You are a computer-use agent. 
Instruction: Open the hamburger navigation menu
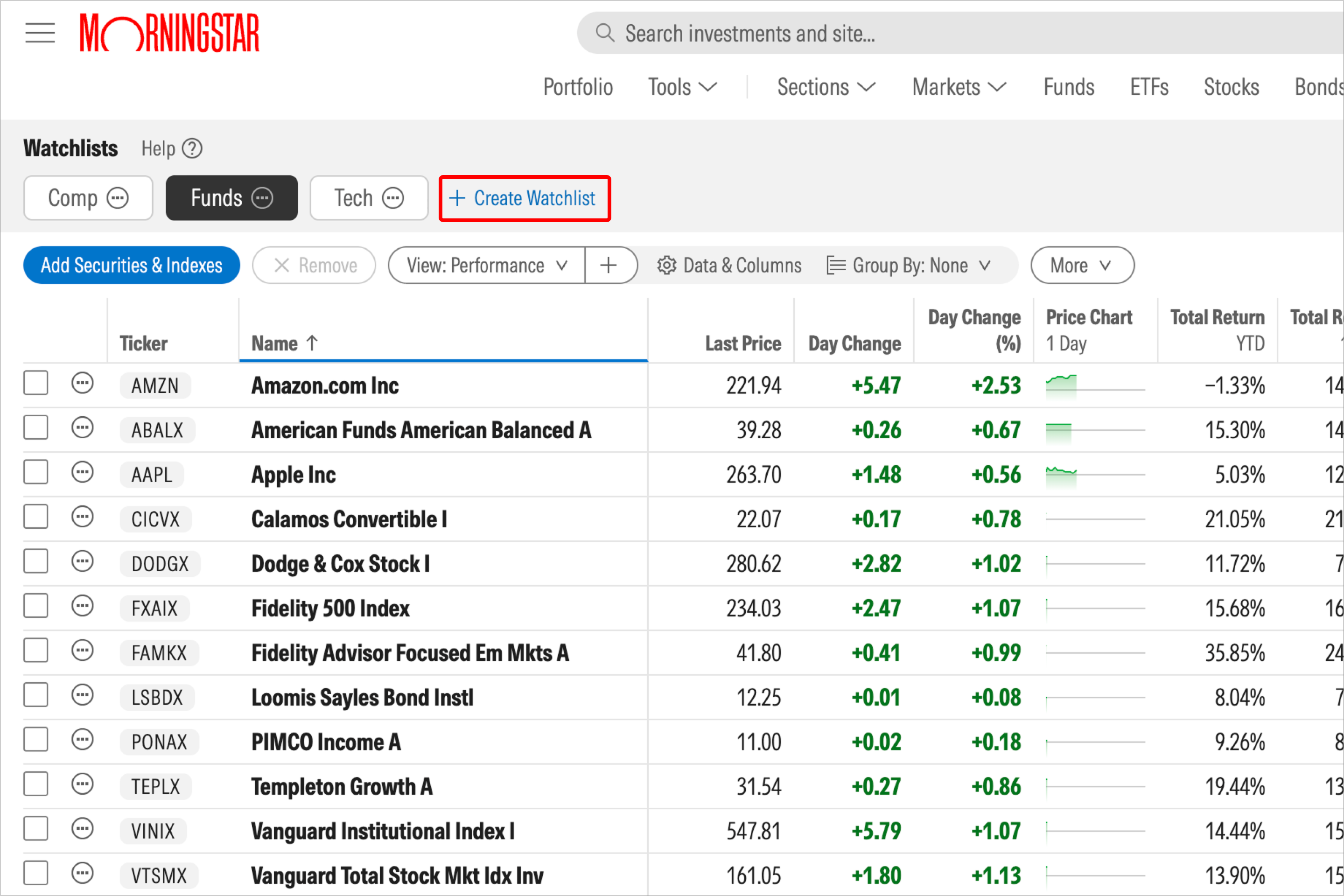(x=40, y=33)
